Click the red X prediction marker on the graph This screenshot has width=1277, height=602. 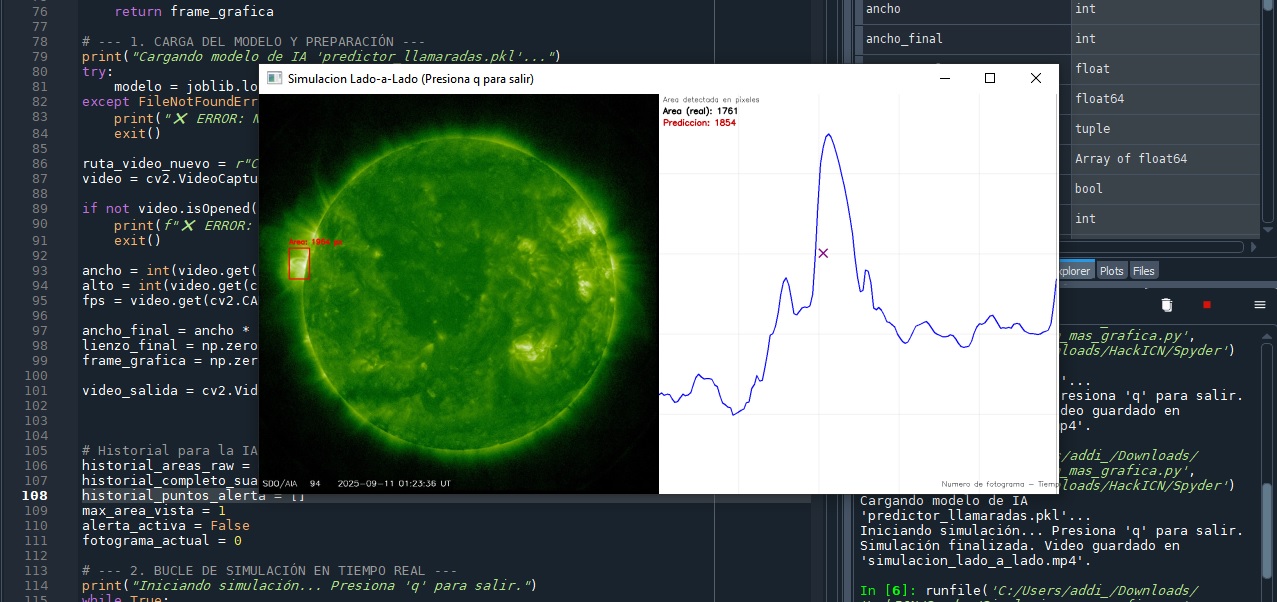(822, 253)
